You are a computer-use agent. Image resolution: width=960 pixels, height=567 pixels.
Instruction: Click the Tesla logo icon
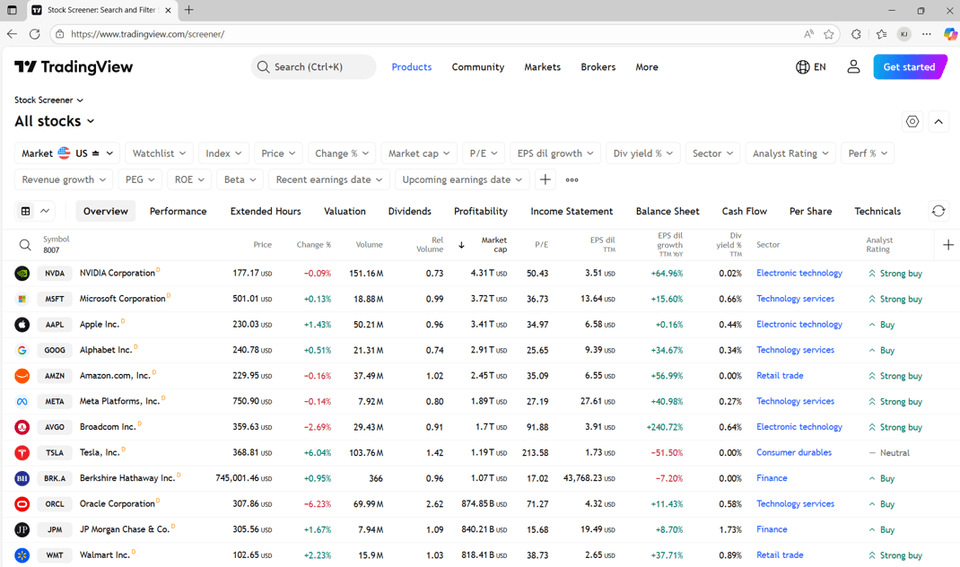pos(22,453)
